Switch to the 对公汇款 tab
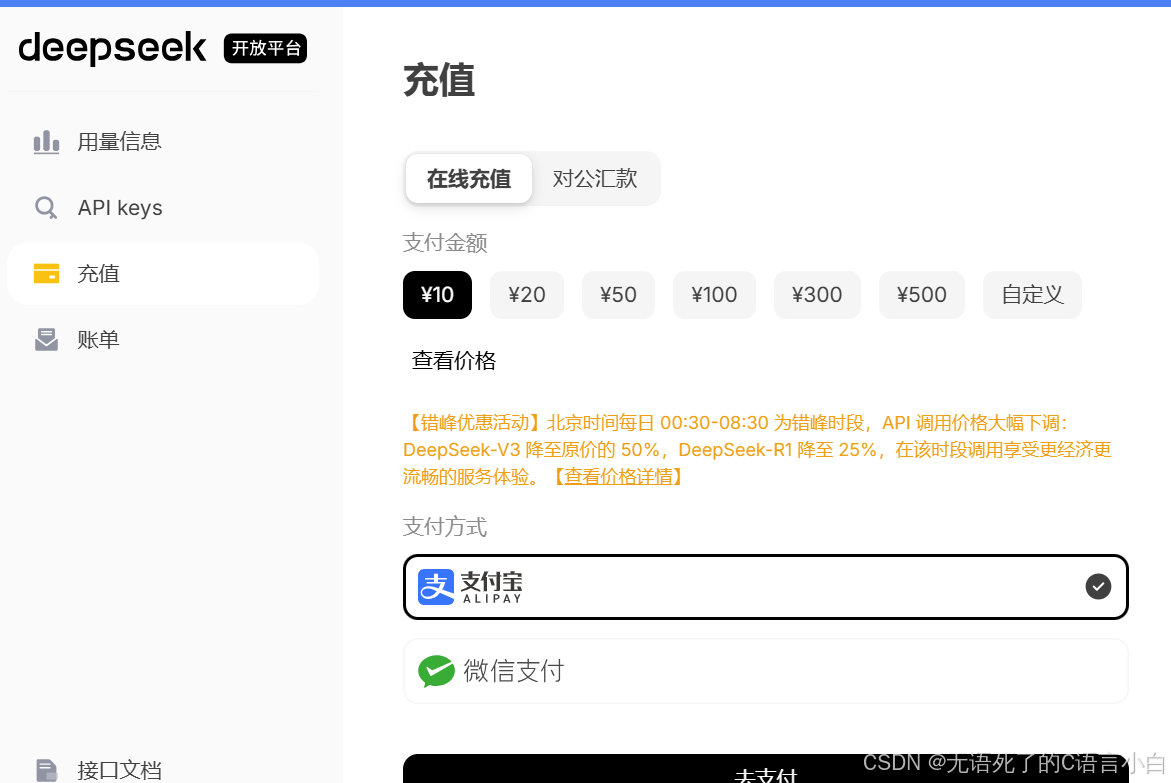This screenshot has height=783, width=1171. (x=595, y=178)
